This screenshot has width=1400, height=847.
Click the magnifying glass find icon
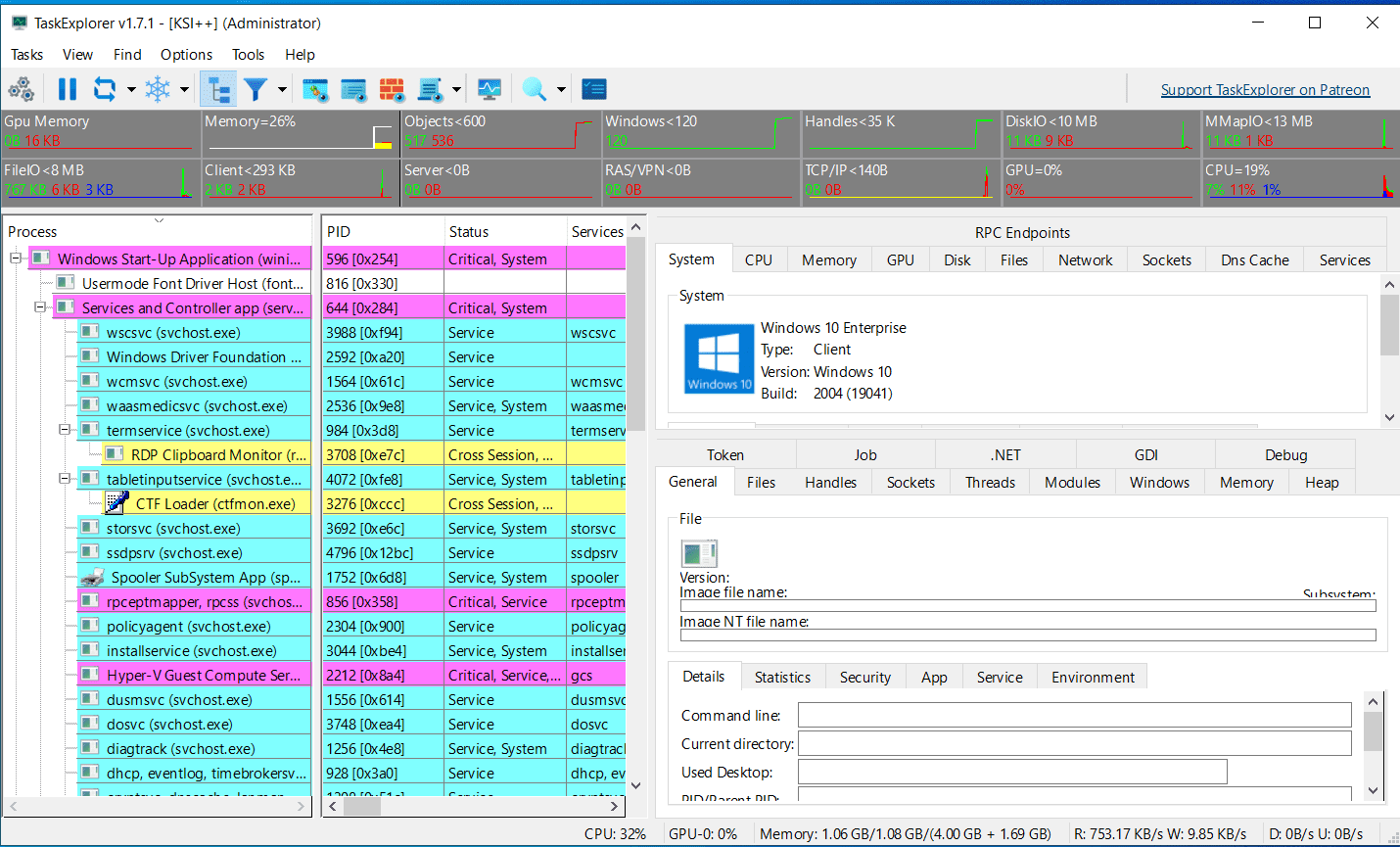[534, 89]
